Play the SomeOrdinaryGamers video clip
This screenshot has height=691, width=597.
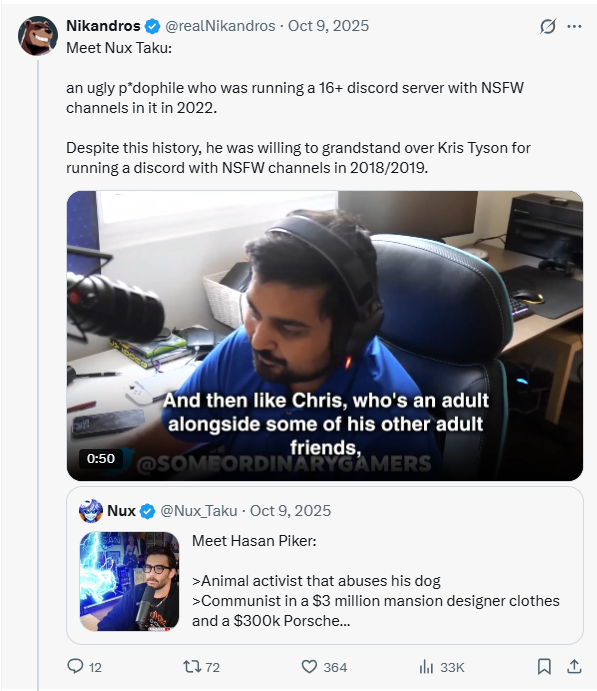325,336
